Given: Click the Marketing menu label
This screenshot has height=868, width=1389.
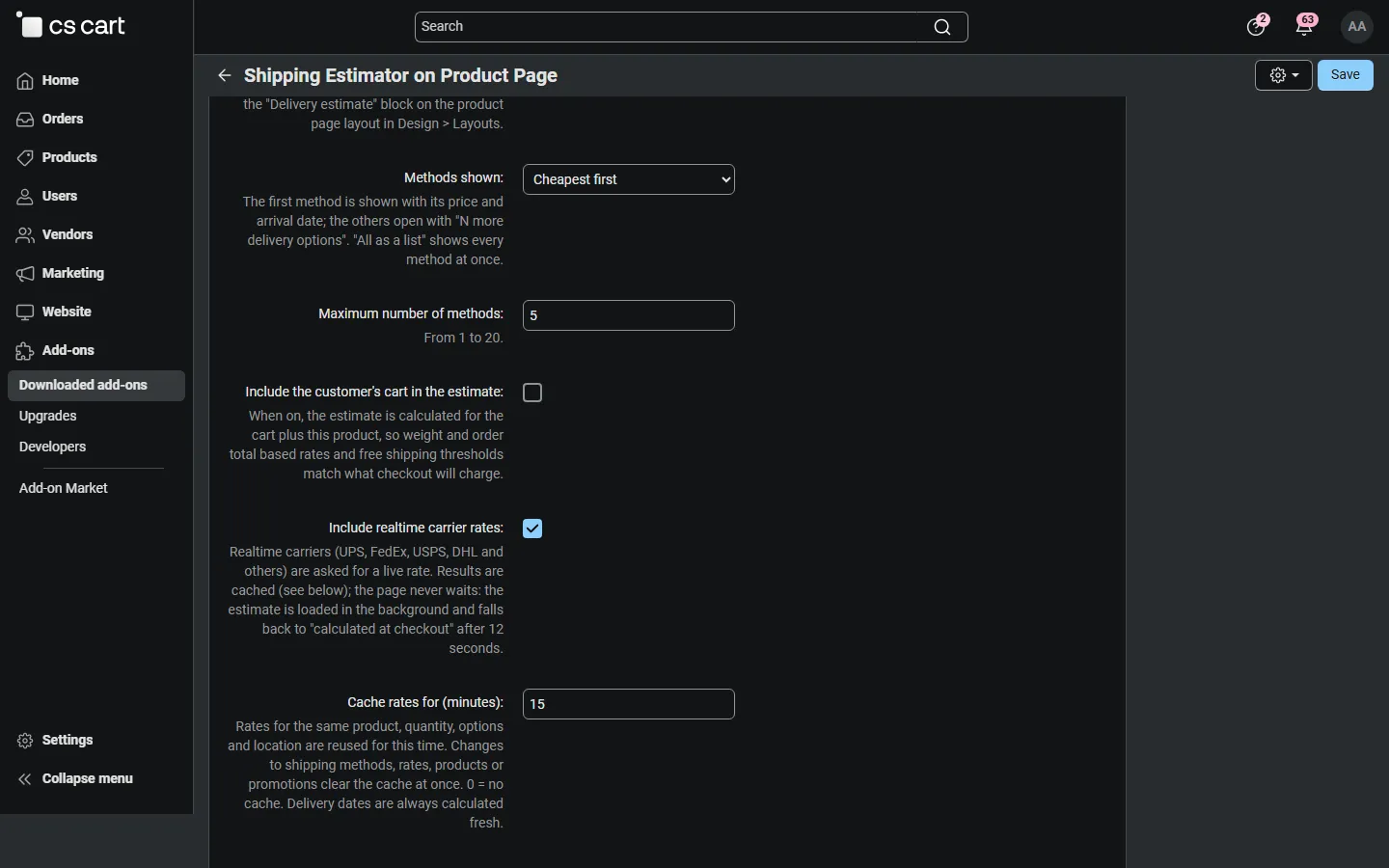Looking at the screenshot, I should 73,274.
